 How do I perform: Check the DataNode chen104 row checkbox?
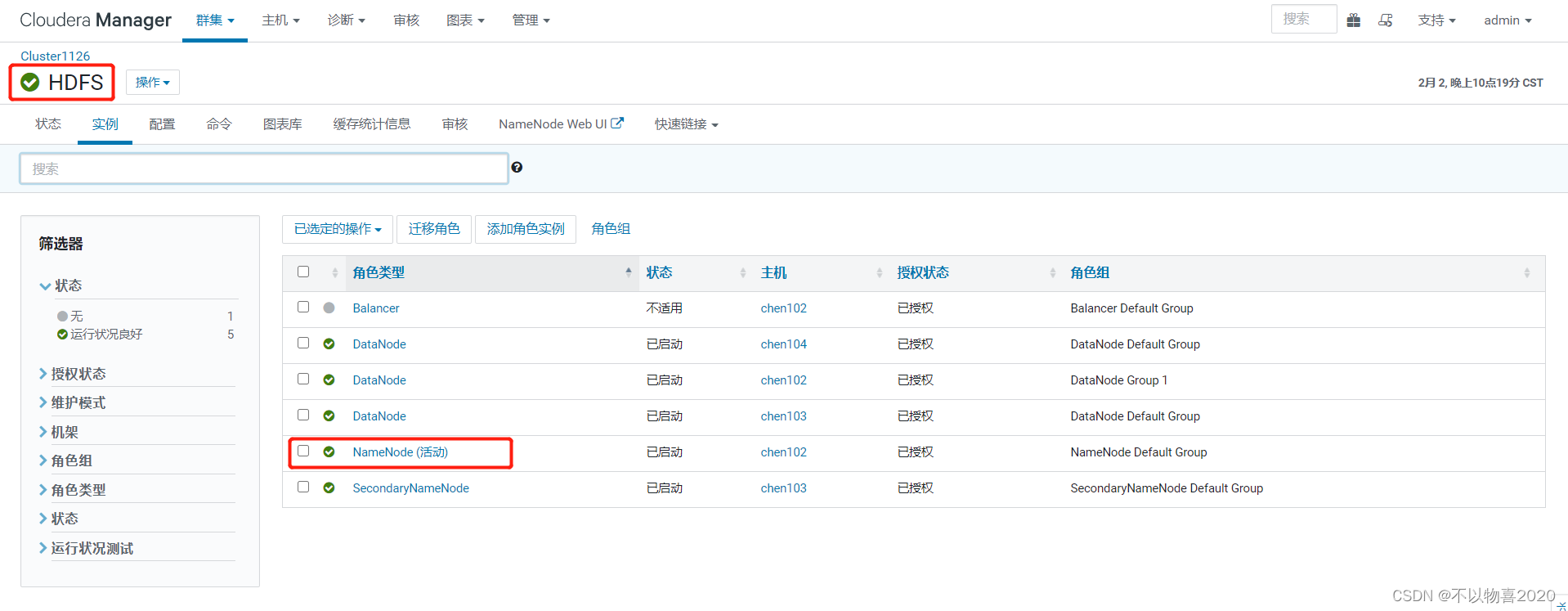point(303,343)
